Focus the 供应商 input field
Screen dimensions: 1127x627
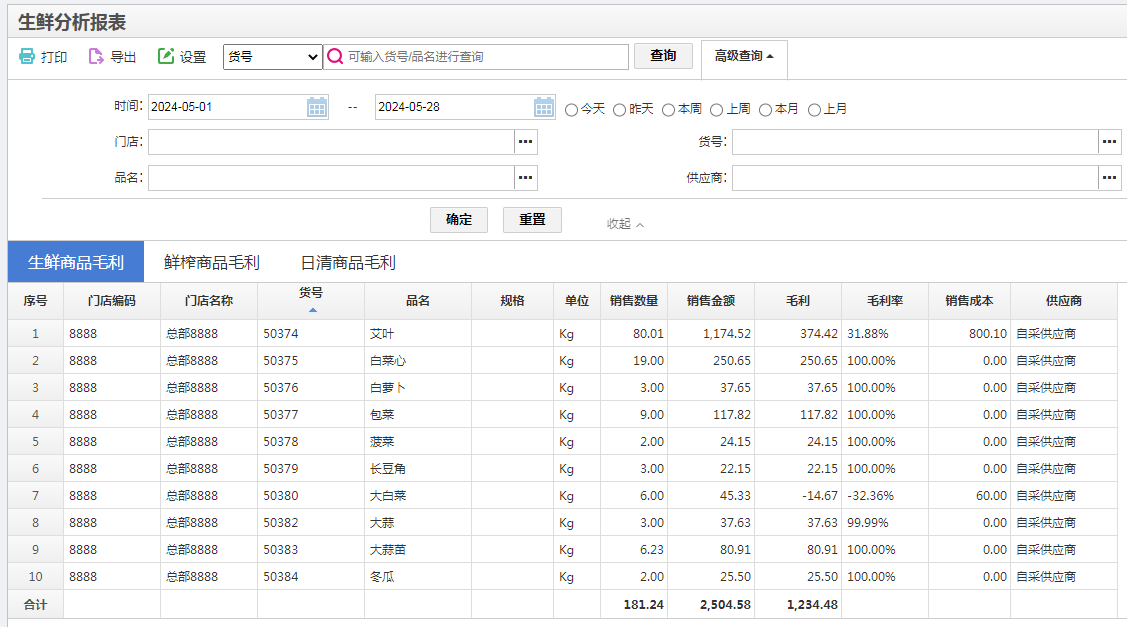(x=915, y=178)
